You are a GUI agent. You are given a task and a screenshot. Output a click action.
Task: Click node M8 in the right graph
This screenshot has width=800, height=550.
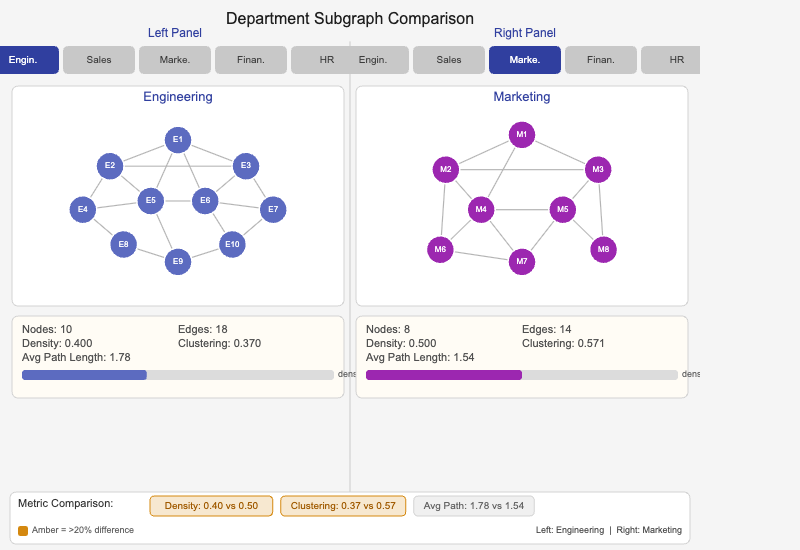coord(603,249)
